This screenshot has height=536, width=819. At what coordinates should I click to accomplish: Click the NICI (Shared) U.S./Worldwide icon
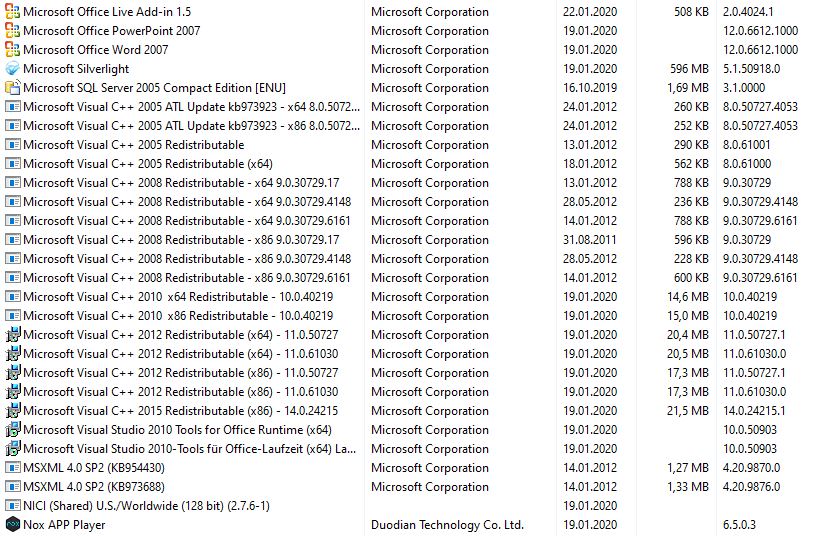tap(12, 506)
